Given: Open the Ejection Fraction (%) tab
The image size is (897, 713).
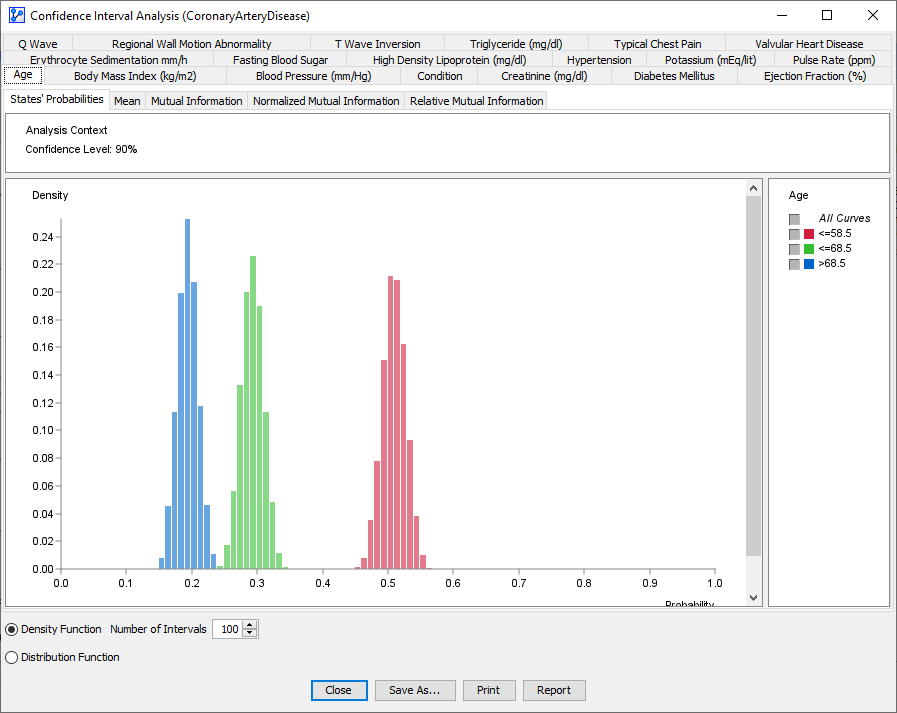Looking at the screenshot, I should tap(814, 76).
